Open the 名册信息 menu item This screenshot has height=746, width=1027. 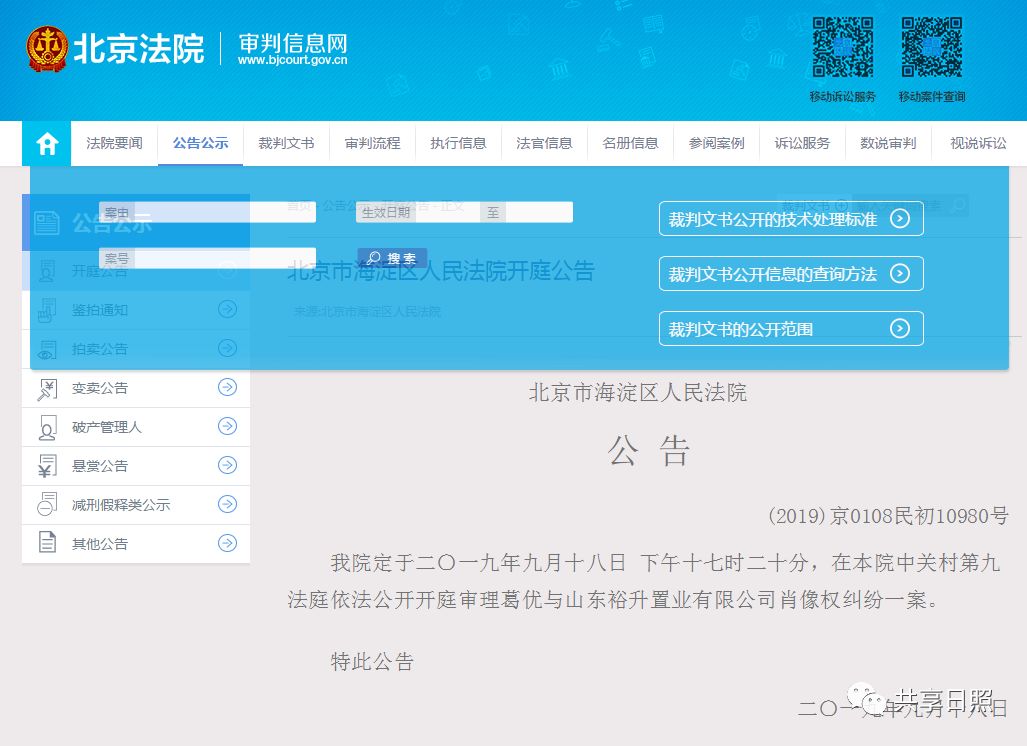630,143
